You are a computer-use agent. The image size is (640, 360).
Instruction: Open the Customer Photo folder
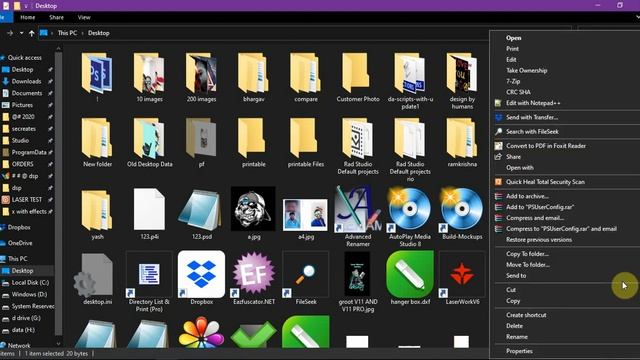[358, 78]
